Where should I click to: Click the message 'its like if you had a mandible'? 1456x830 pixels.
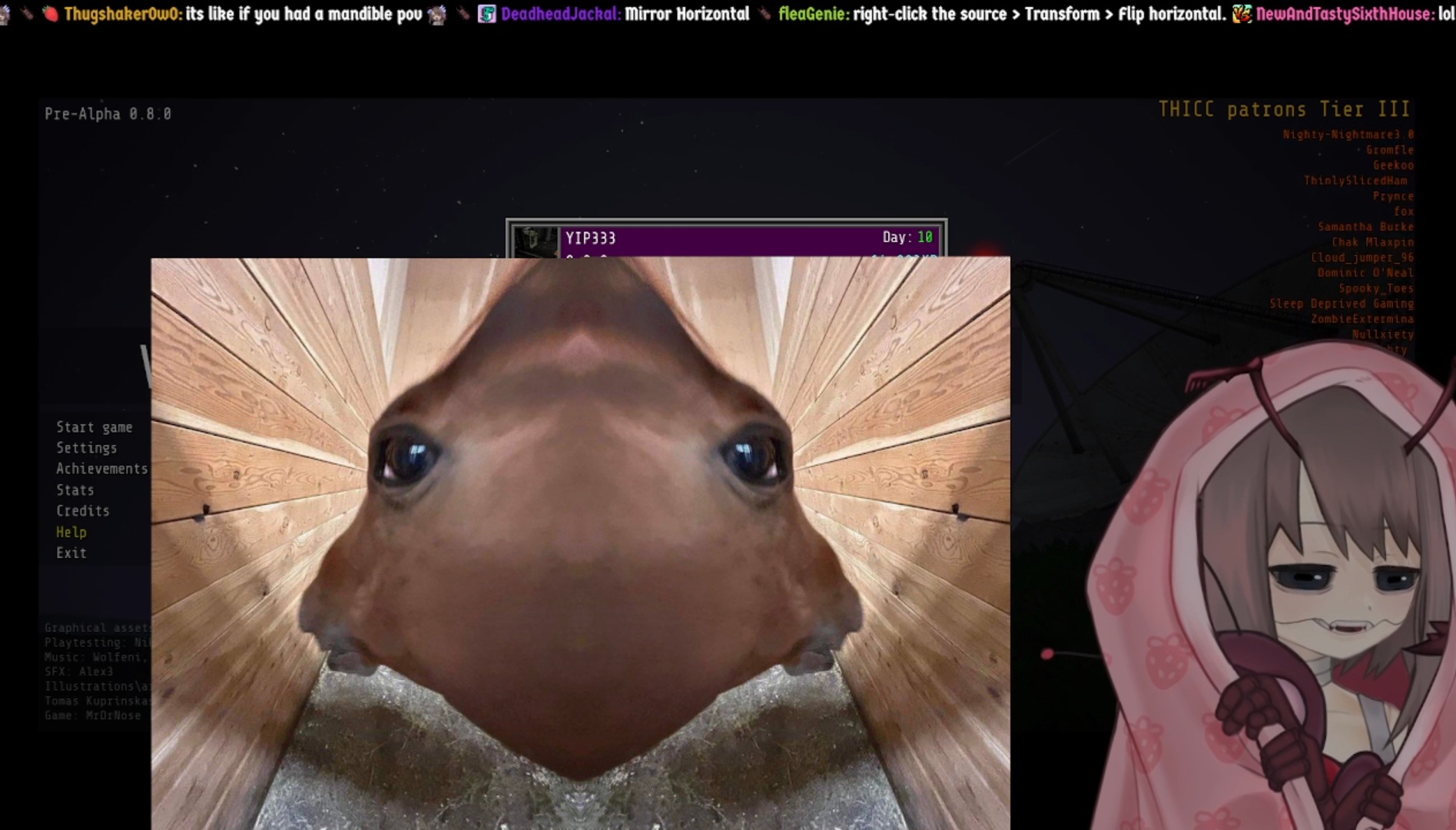click(x=289, y=14)
